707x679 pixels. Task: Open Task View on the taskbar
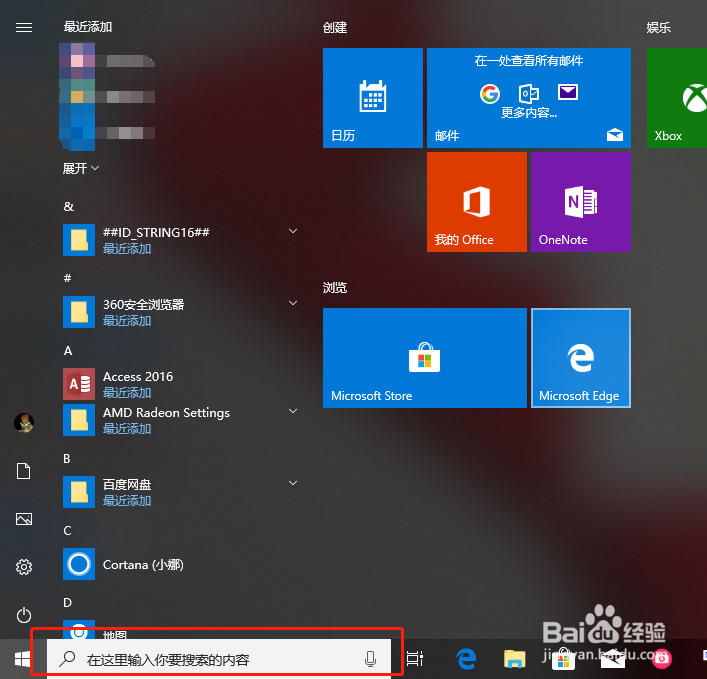click(414, 659)
